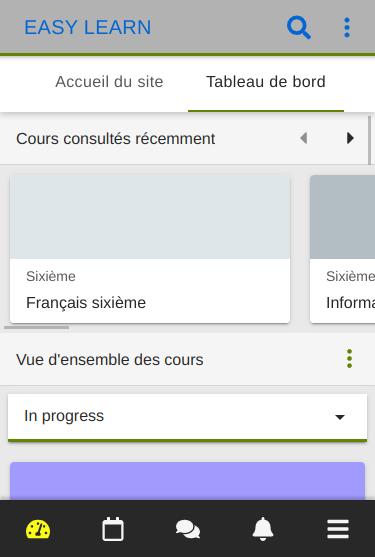The width and height of the screenshot is (375, 557).
Task: Click the EASY LEARN site title
Action: [88, 27]
